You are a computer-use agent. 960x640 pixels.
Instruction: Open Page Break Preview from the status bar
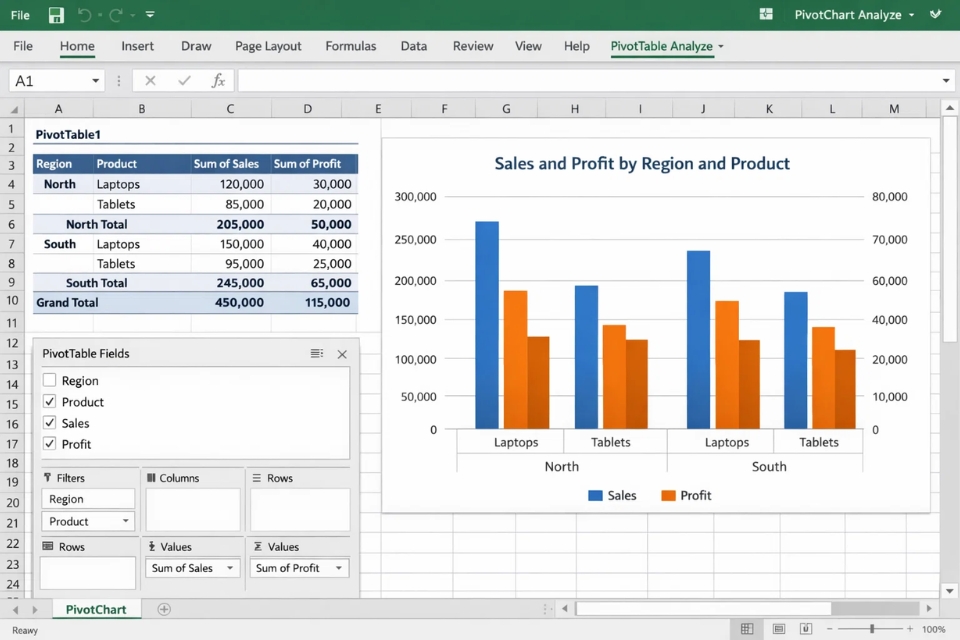[x=805, y=627]
